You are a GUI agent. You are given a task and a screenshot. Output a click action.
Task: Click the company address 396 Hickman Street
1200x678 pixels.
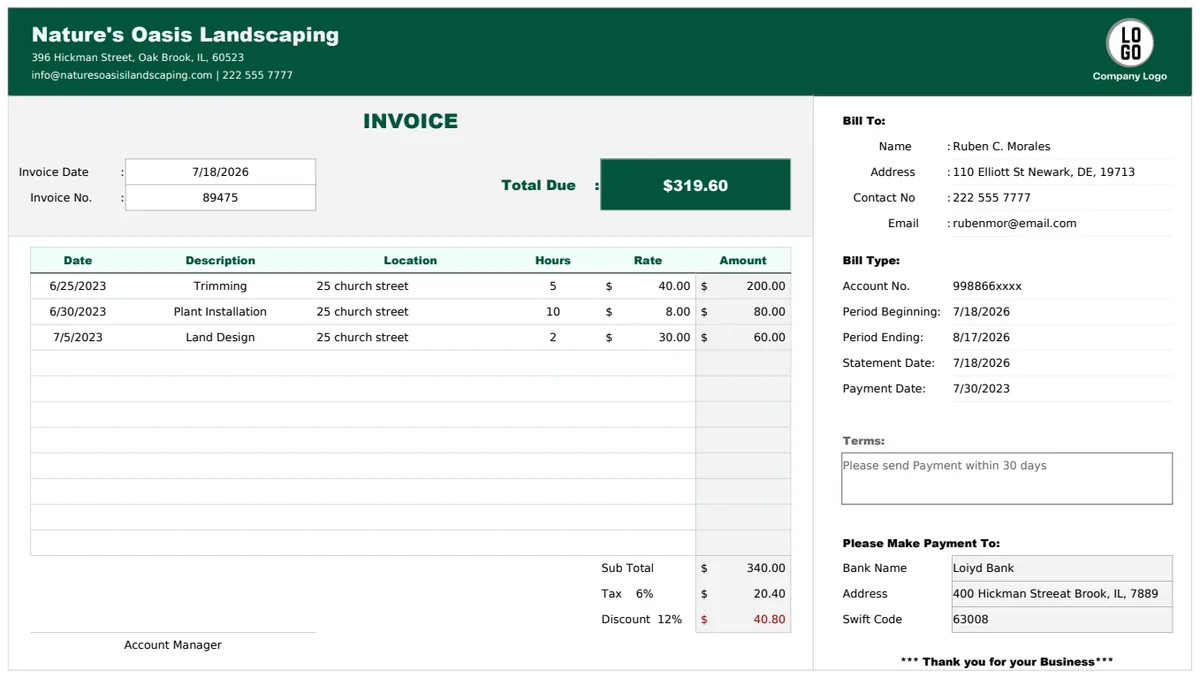pos(137,58)
